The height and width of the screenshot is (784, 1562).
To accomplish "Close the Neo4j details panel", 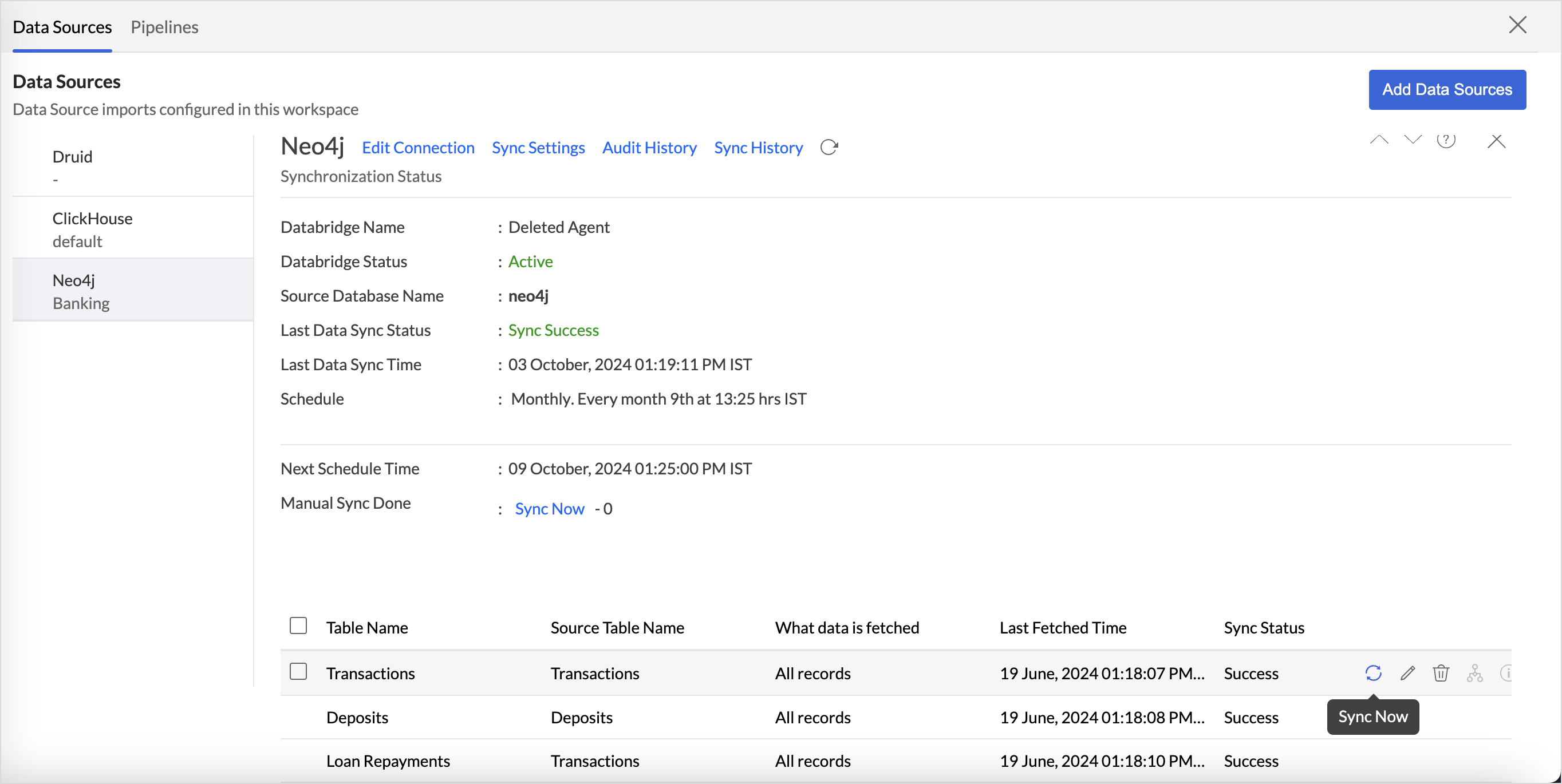I will (1496, 141).
